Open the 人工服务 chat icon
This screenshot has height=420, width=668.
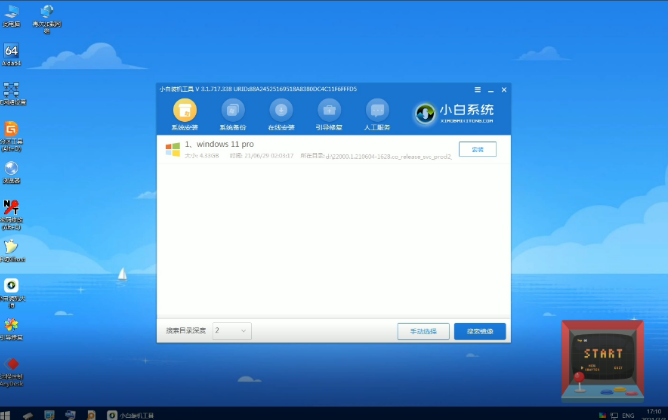click(x=377, y=111)
